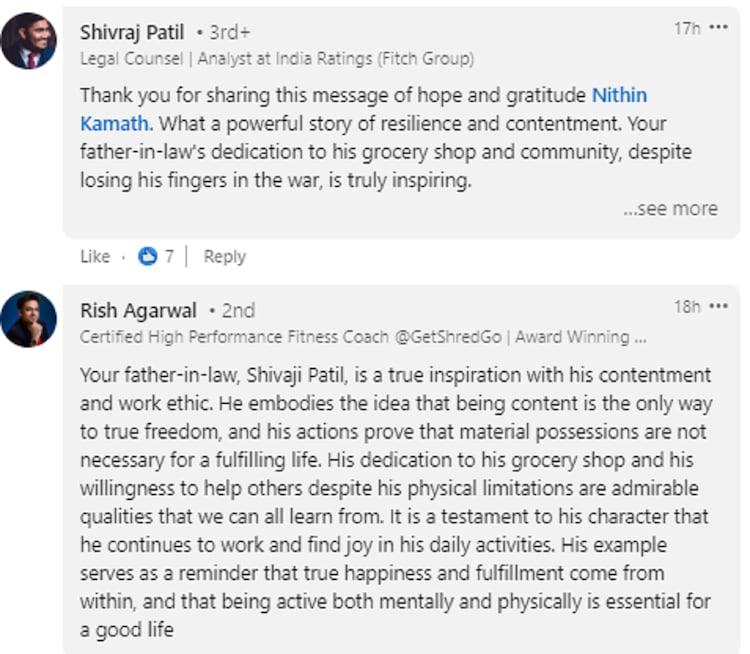This screenshot has width=750, height=654.
Task: Open Shivraj Patil's profile picture
Action: click(28, 42)
